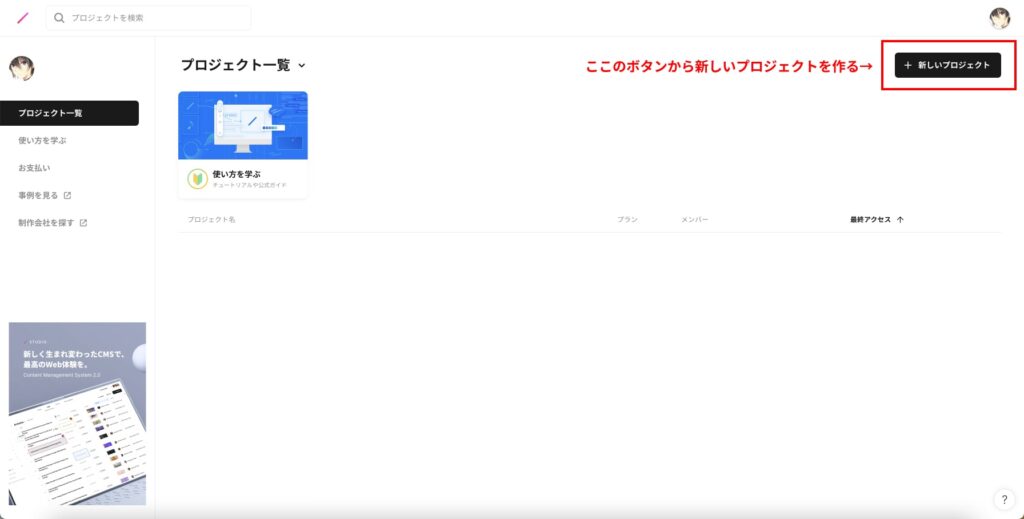Image resolution: width=1024 pixels, height=519 pixels.
Task: Open the CMS promotional banner
Action: [78, 414]
